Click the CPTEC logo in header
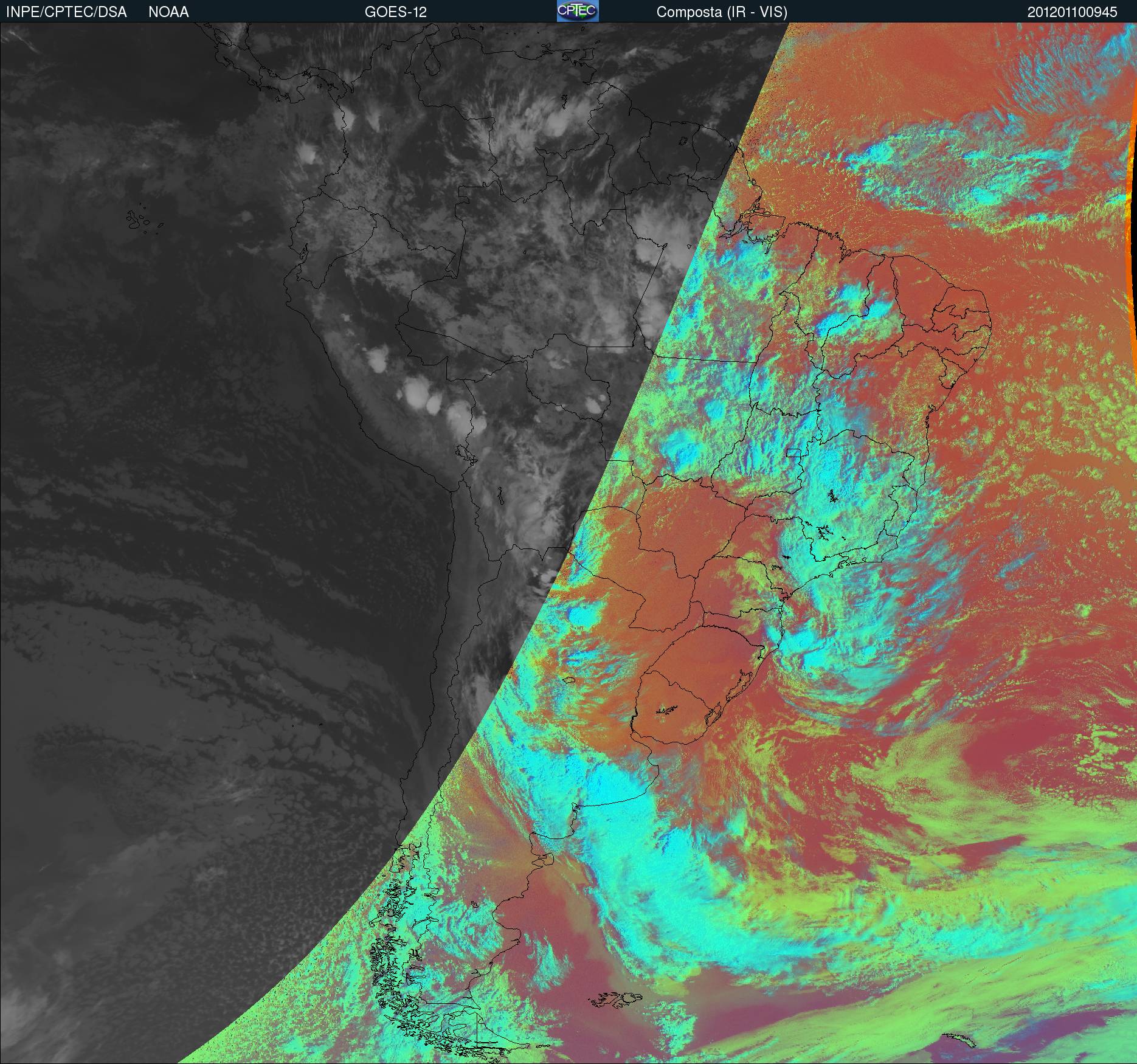The width and height of the screenshot is (1137, 1064). pos(577,11)
